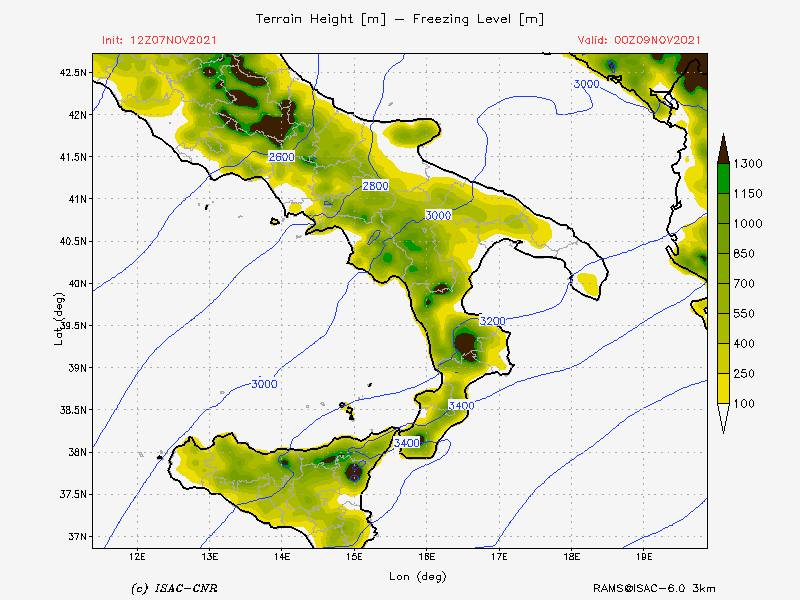The image size is (800, 600).
Task: Click the '38N' latitude tick label
Action: click(78, 452)
